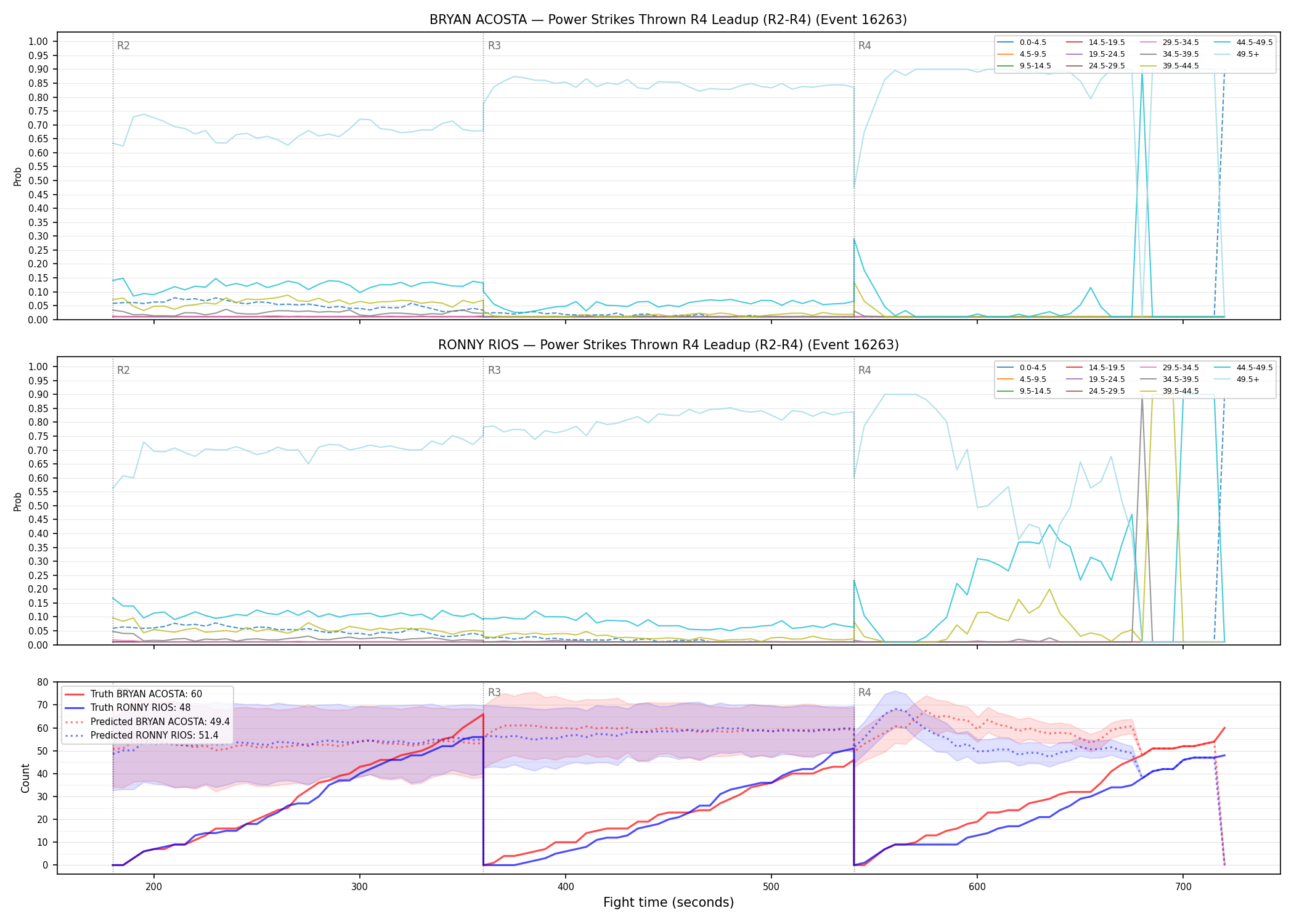This screenshot has width=1294, height=924.
Task: Click the R2 round marker in Ronny Rios chart
Action: [123, 370]
